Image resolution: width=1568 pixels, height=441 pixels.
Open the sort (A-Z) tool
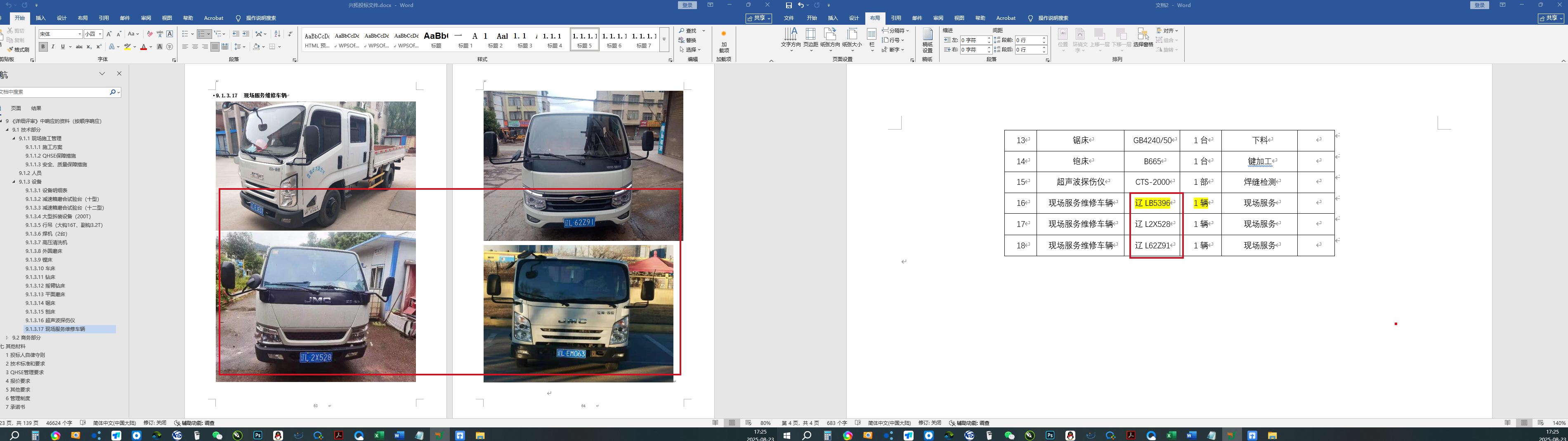point(278,34)
